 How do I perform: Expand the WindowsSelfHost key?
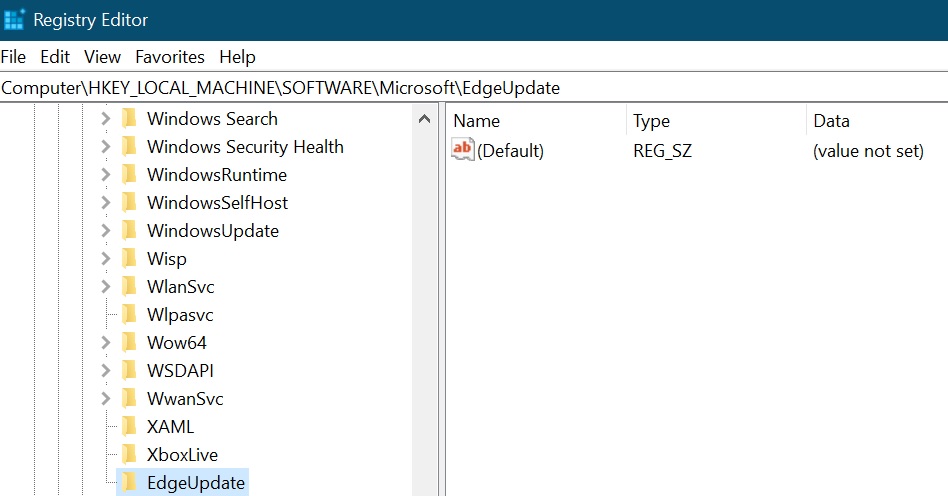coord(106,203)
